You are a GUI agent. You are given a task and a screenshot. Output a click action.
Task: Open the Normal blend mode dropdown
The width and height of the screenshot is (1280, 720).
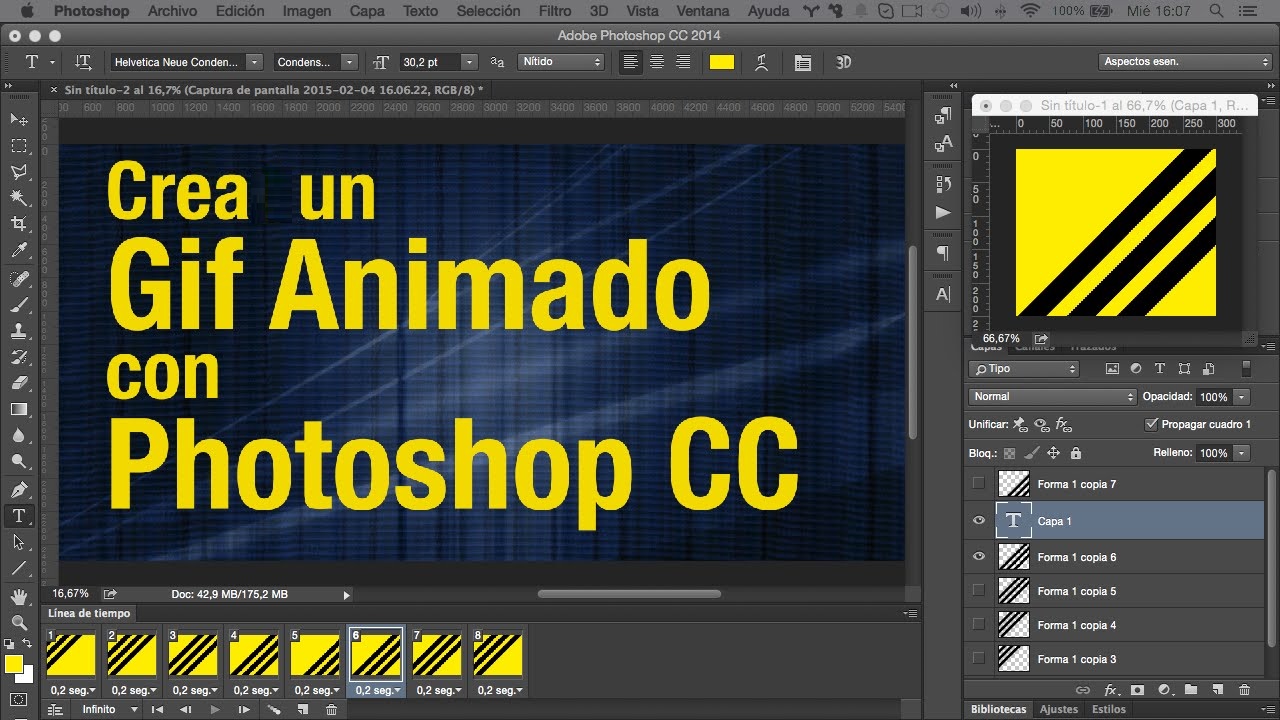pos(1053,397)
